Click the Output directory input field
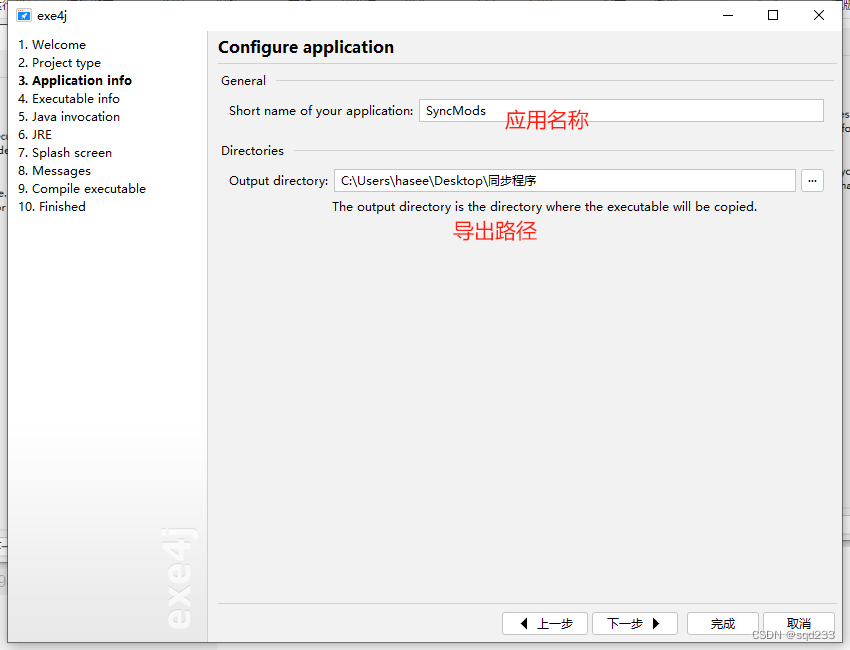 564,181
